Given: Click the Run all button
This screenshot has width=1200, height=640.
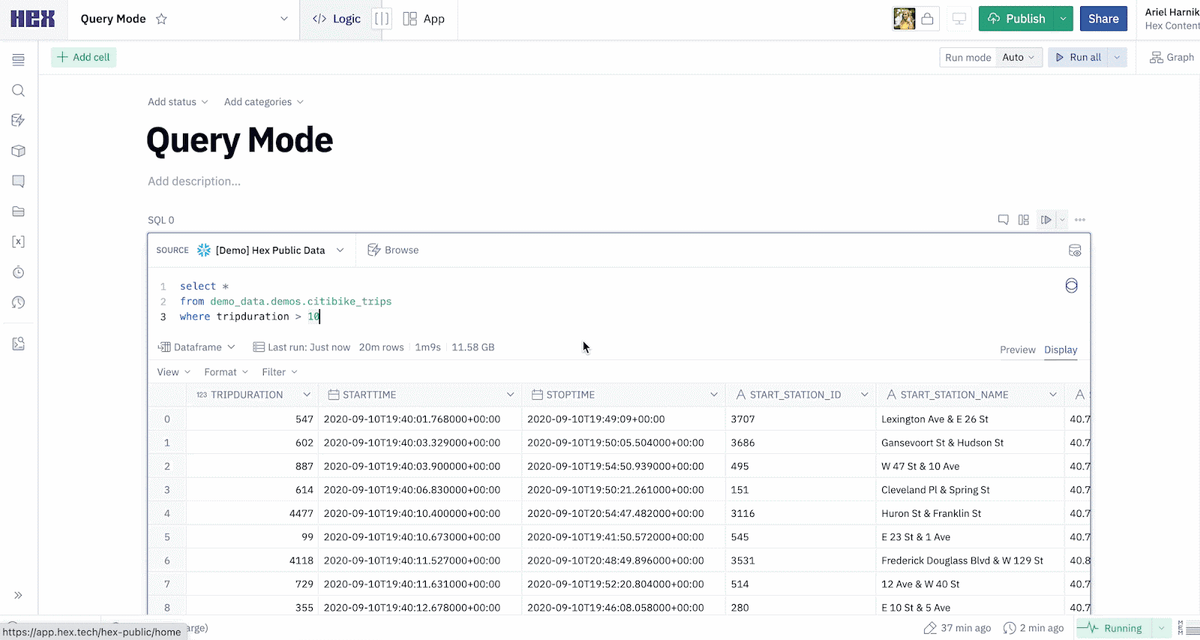Looking at the screenshot, I should [1078, 57].
